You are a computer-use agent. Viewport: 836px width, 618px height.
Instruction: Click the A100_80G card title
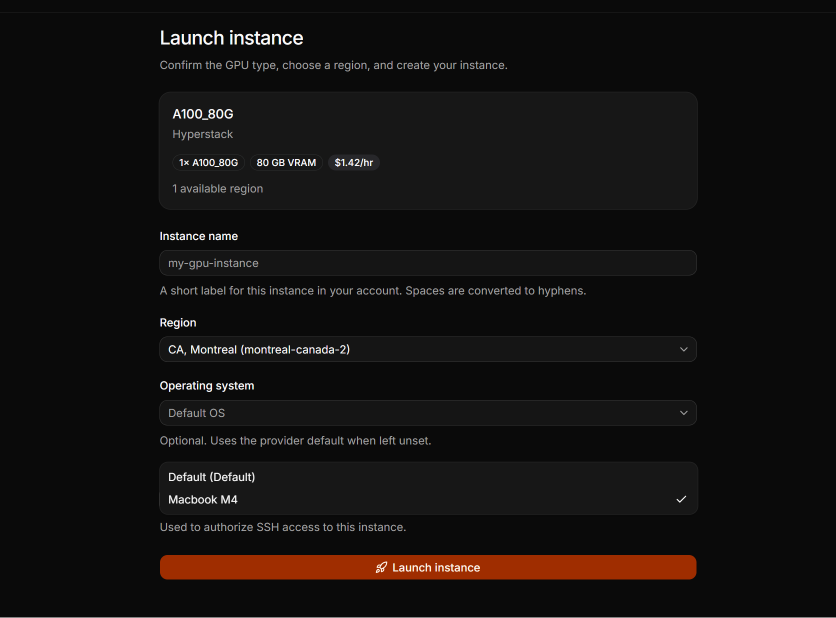pyautogui.click(x=203, y=114)
